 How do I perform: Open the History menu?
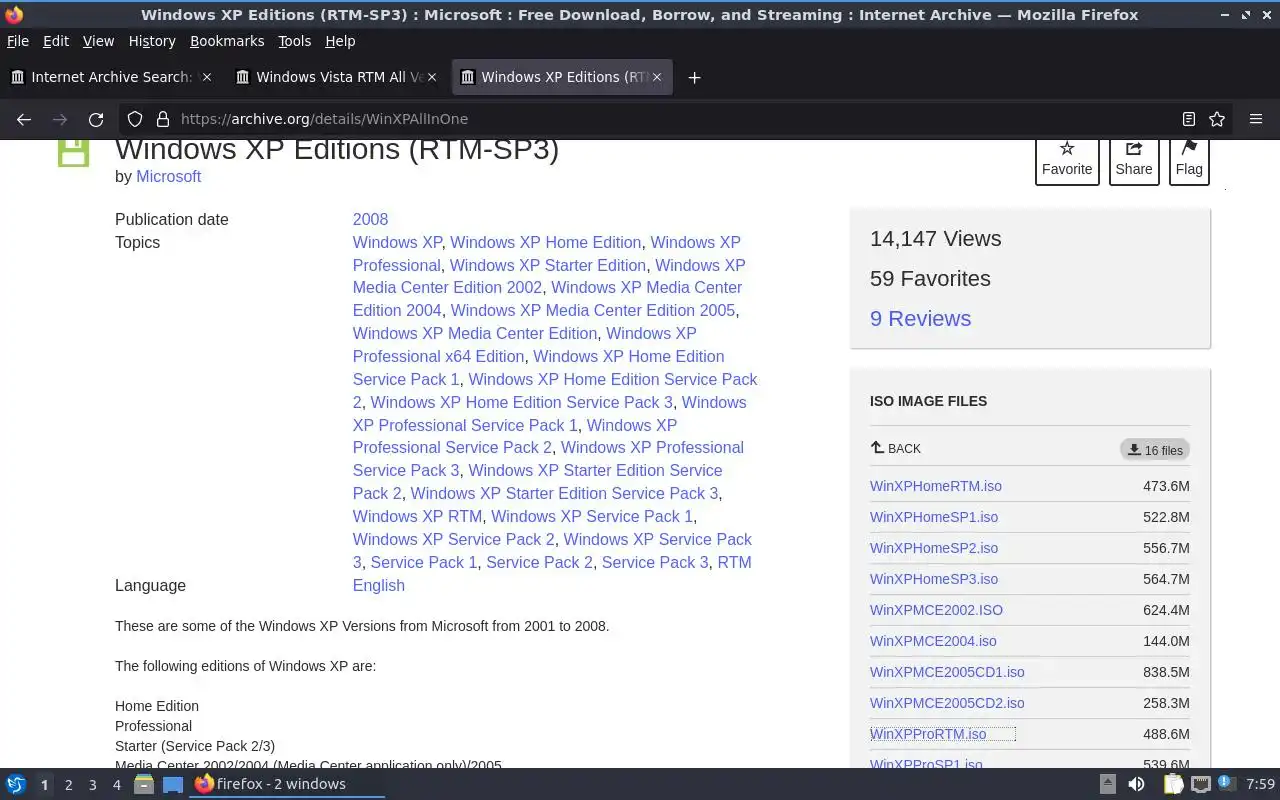tap(152, 41)
